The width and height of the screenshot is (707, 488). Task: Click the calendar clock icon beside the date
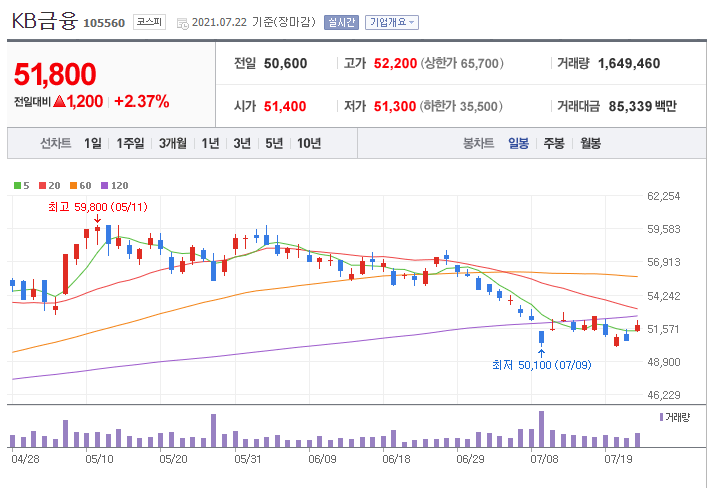(x=183, y=23)
